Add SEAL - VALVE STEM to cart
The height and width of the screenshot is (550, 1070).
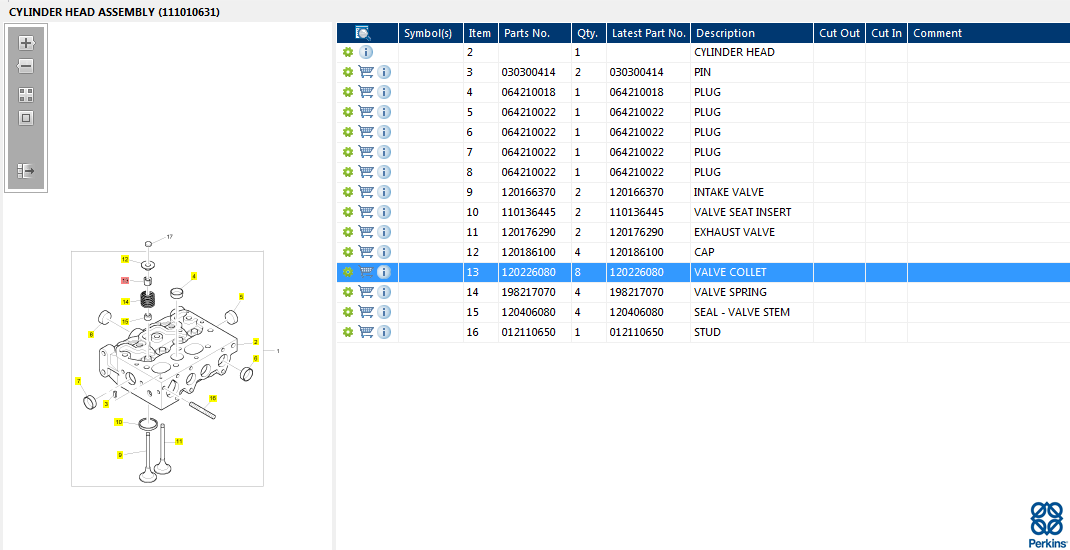click(x=366, y=312)
